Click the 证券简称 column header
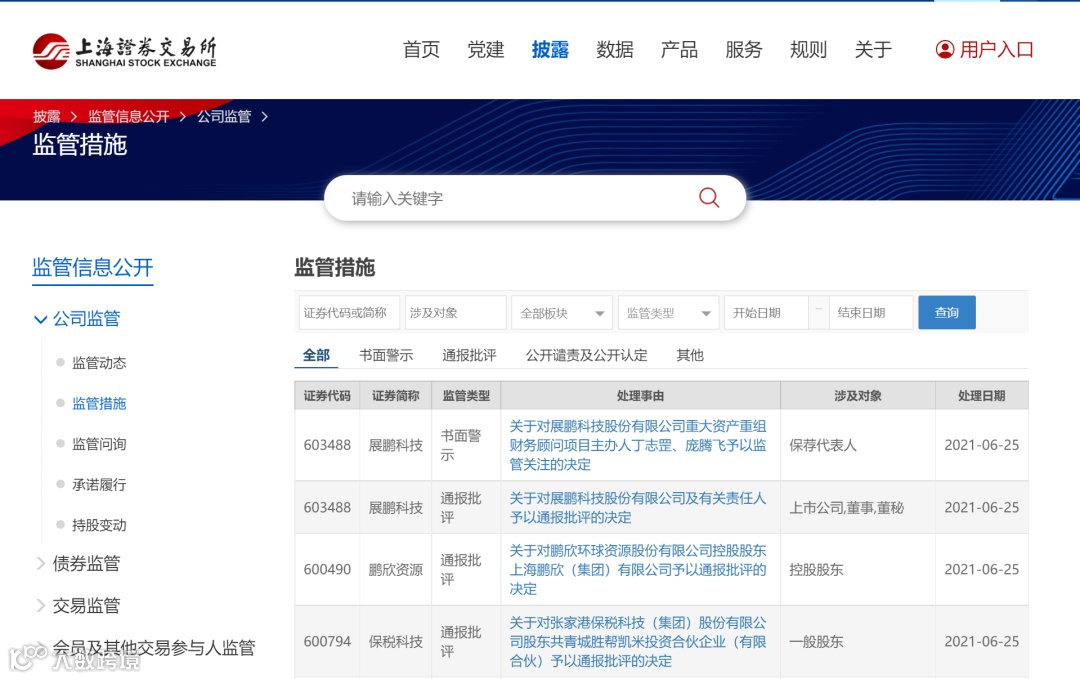This screenshot has width=1080, height=679. pos(395,396)
